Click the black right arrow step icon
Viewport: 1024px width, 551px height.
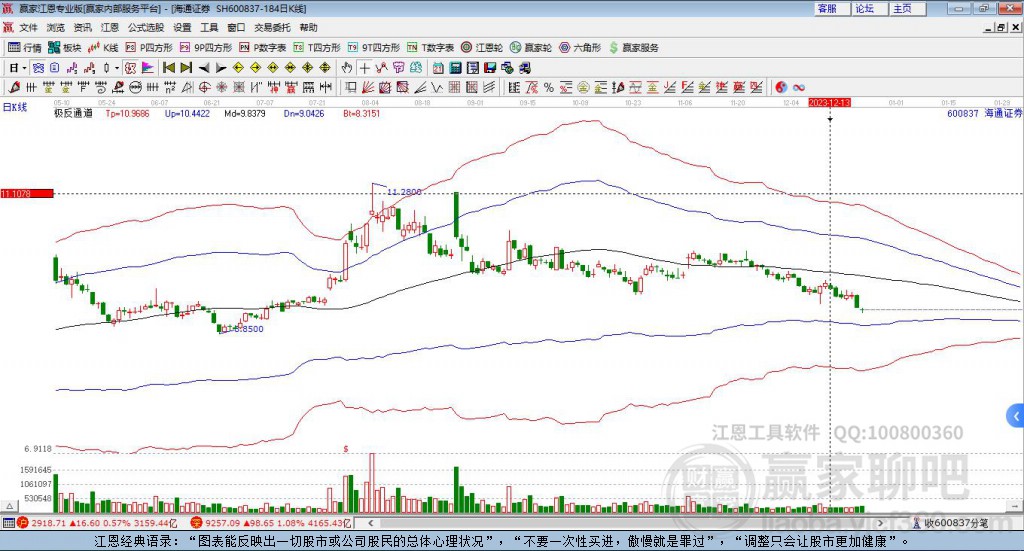(221, 68)
